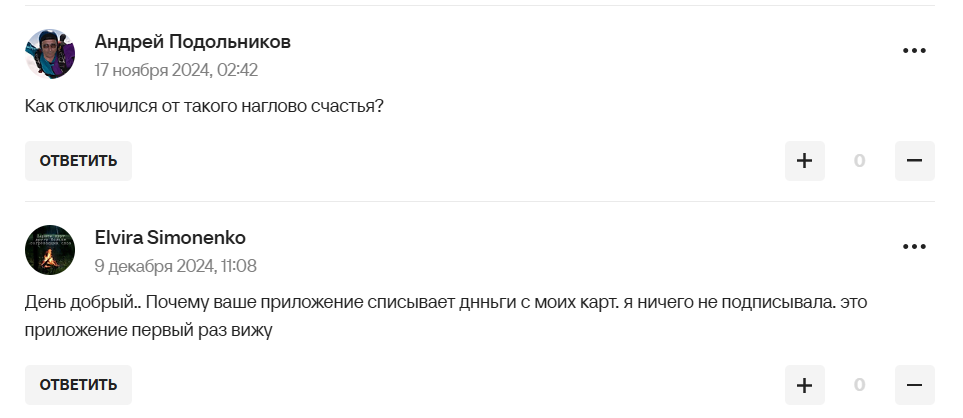The height and width of the screenshot is (418, 963).
Task: Click the rating count on Elvira Simonenko's comment
Action: [x=859, y=385]
